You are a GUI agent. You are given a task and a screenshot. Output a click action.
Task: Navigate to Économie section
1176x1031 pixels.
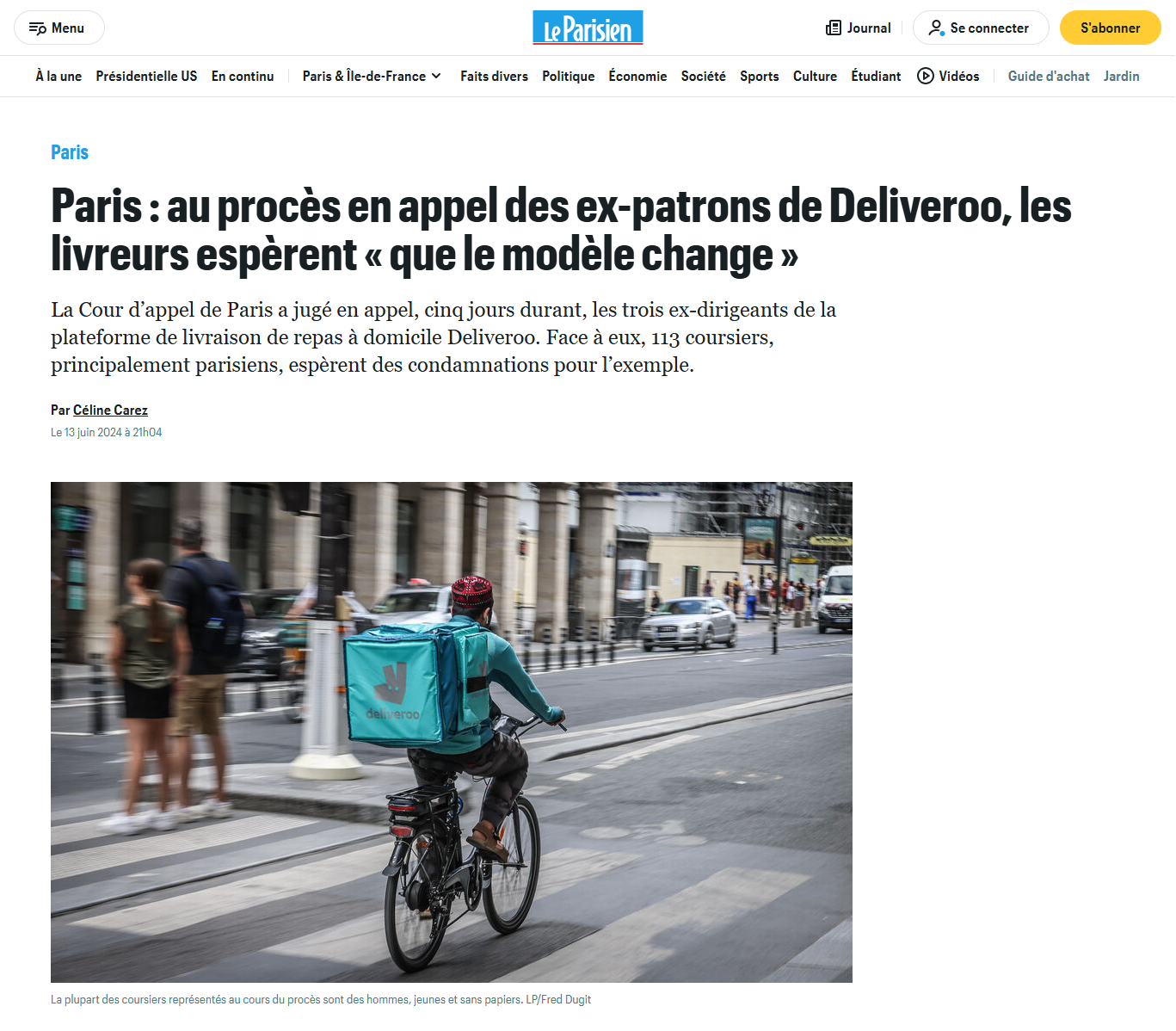[x=637, y=76]
